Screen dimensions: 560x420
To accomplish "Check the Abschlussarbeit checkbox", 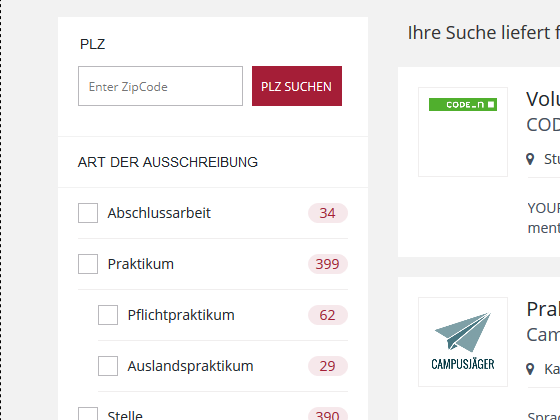I will (x=88, y=213).
